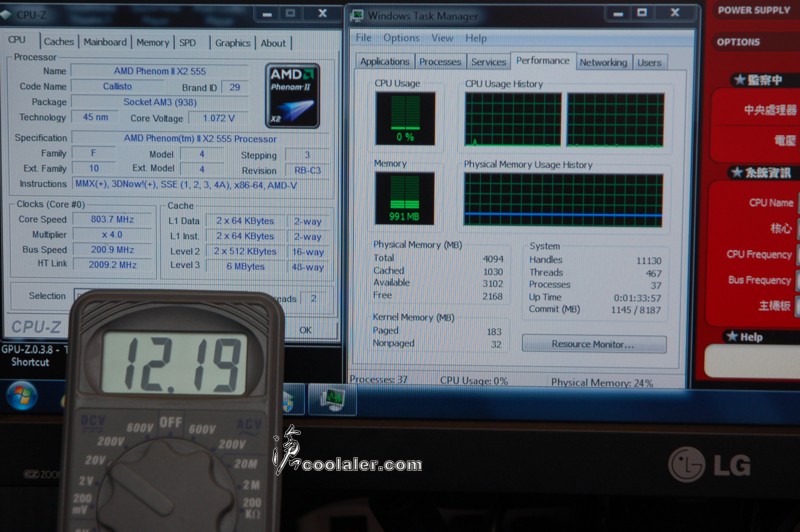Click status bar Physical Memory: 24%
Image resolution: width=800 pixels, height=532 pixels.
coord(602,383)
